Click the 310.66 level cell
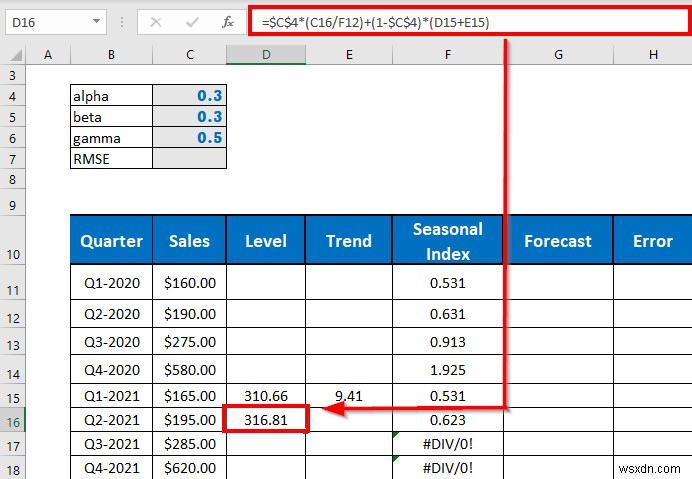Screen dimensions: 692x479 266,396
